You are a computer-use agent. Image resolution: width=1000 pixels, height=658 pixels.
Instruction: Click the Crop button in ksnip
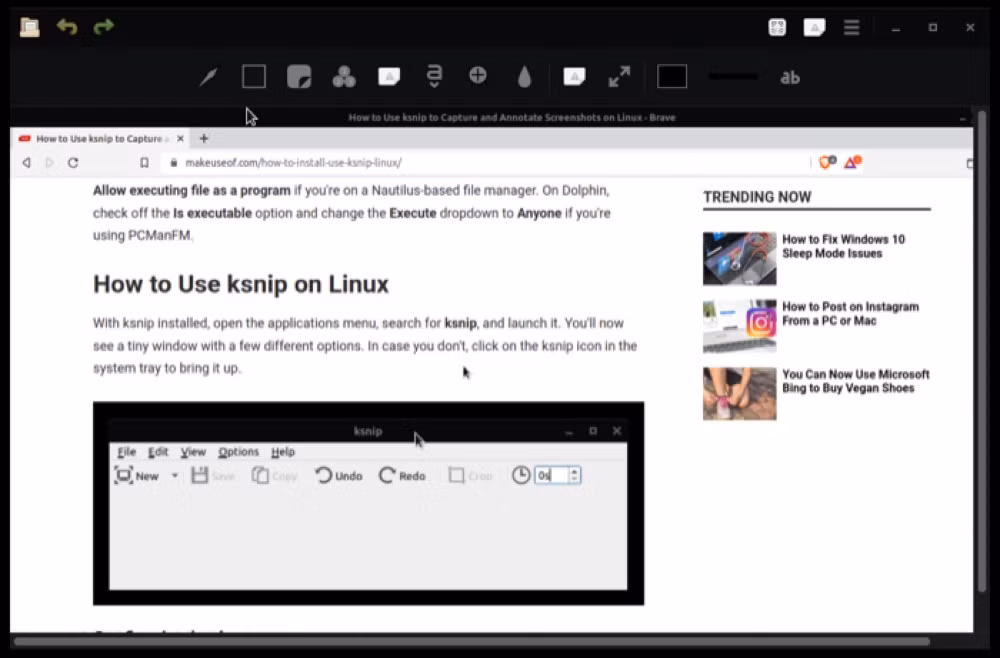coord(471,476)
